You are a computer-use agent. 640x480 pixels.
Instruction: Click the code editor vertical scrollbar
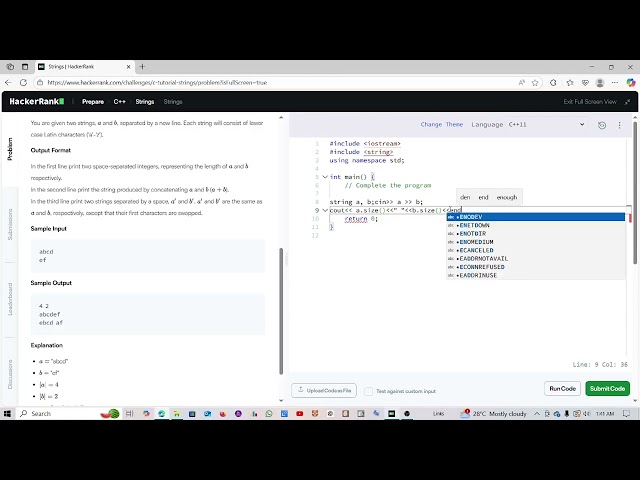[635, 192]
